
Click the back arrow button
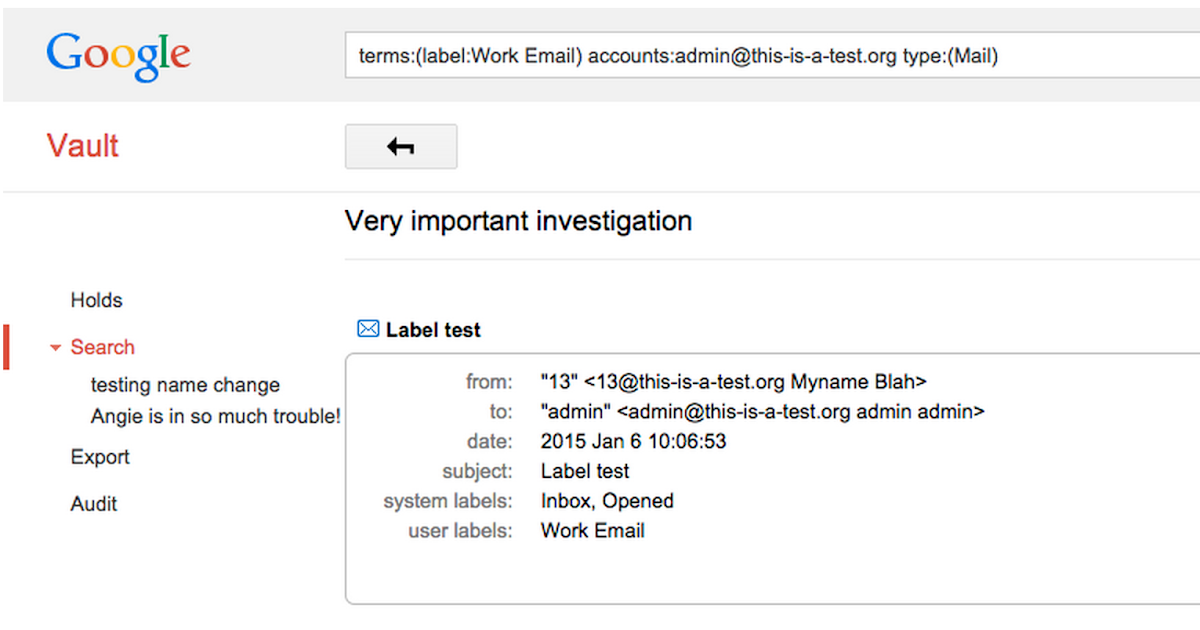(401, 147)
